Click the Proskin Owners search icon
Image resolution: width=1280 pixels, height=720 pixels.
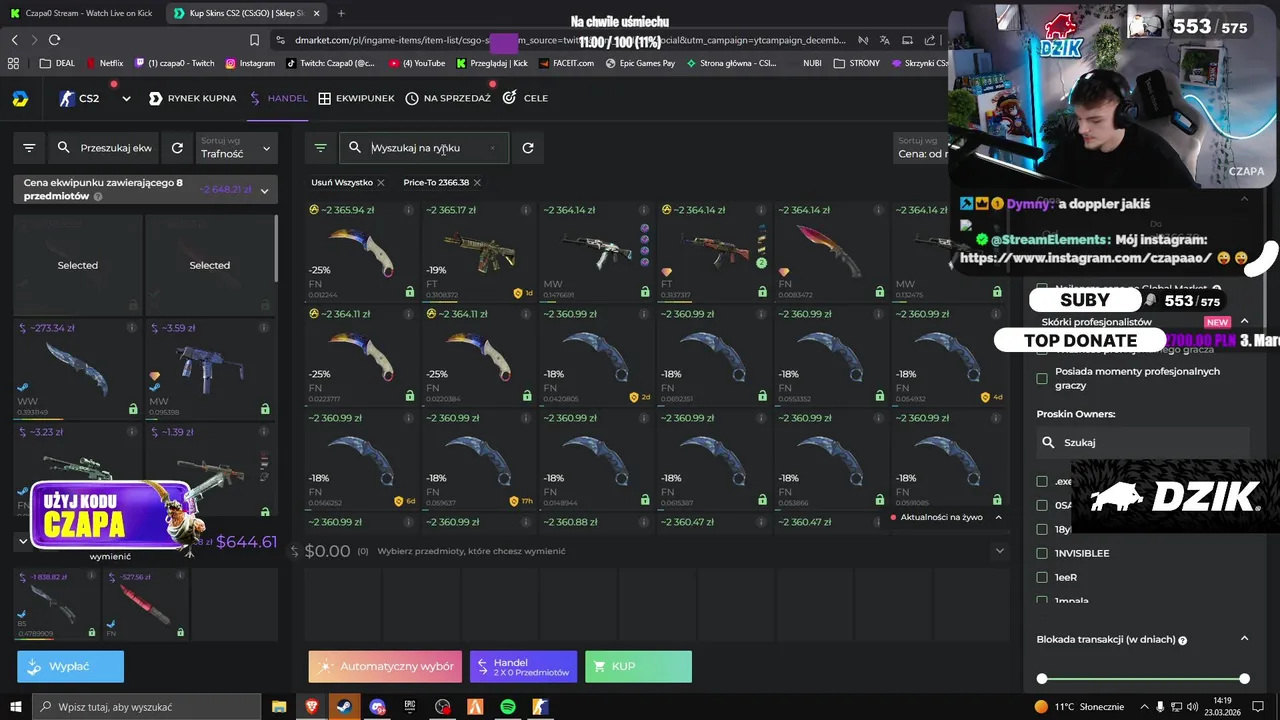point(1048,442)
